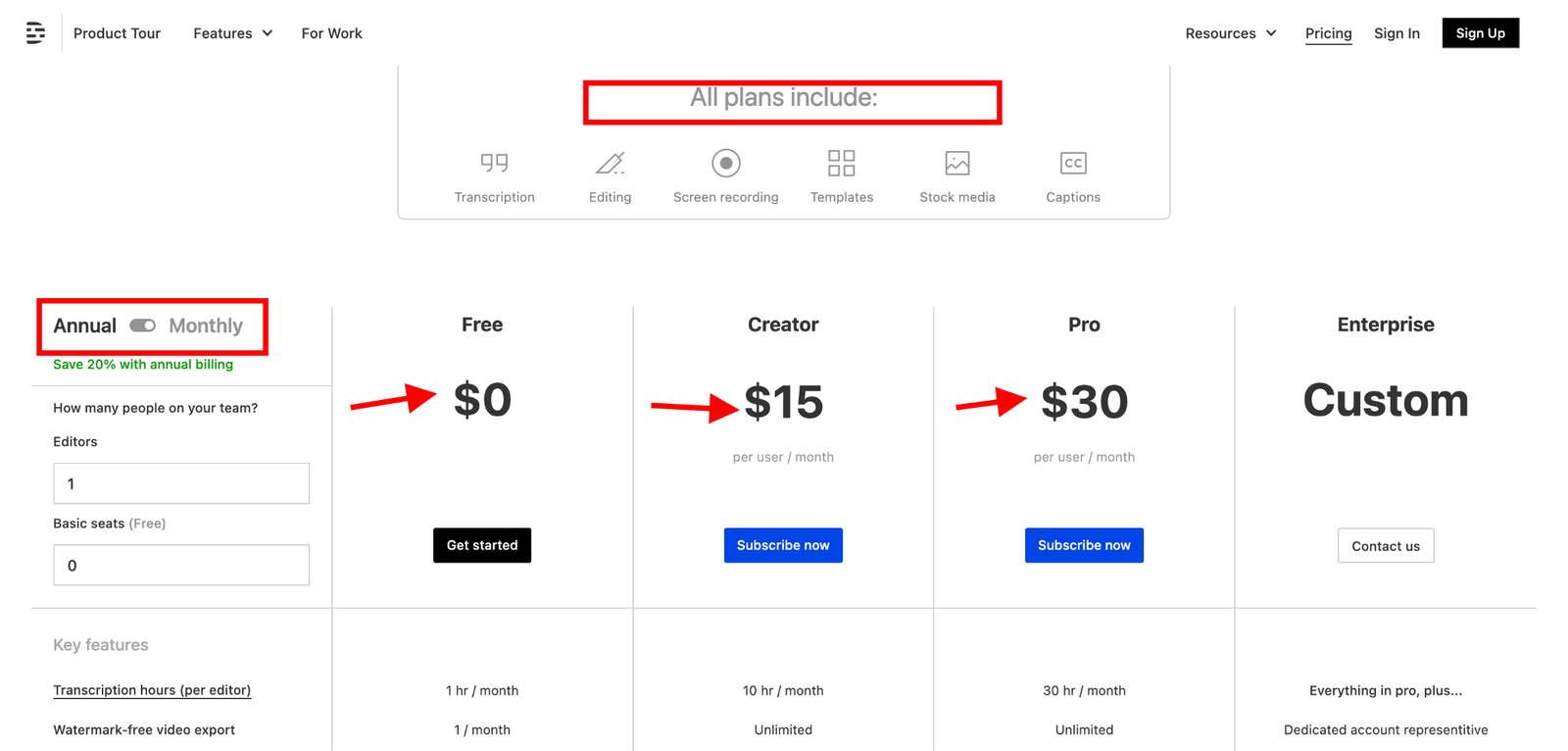Click the Descript logo icon
The image size is (1568, 751).
click(x=35, y=33)
